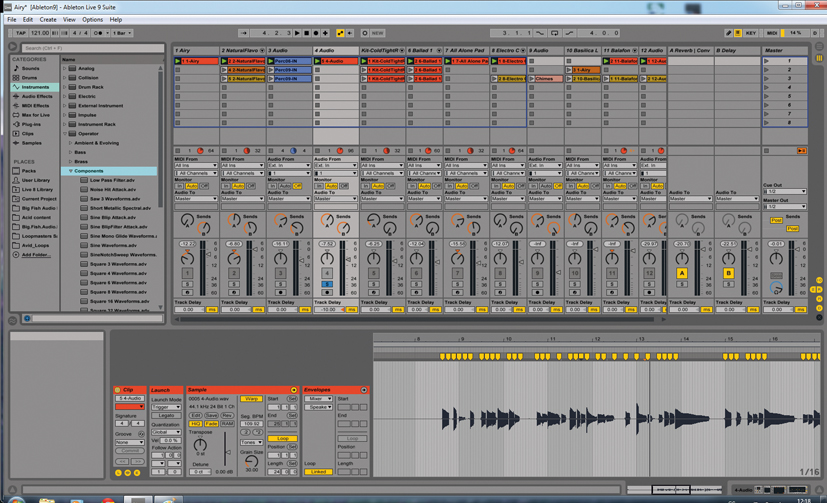The image size is (827, 503).
Task: Open warp mode Tones dropdown
Action: point(251,442)
